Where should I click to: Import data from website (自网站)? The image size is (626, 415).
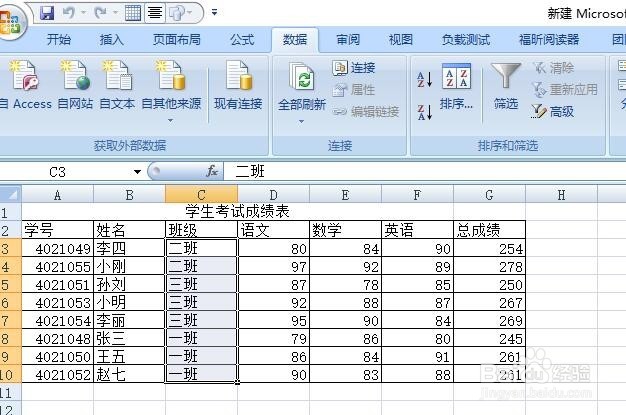point(75,86)
